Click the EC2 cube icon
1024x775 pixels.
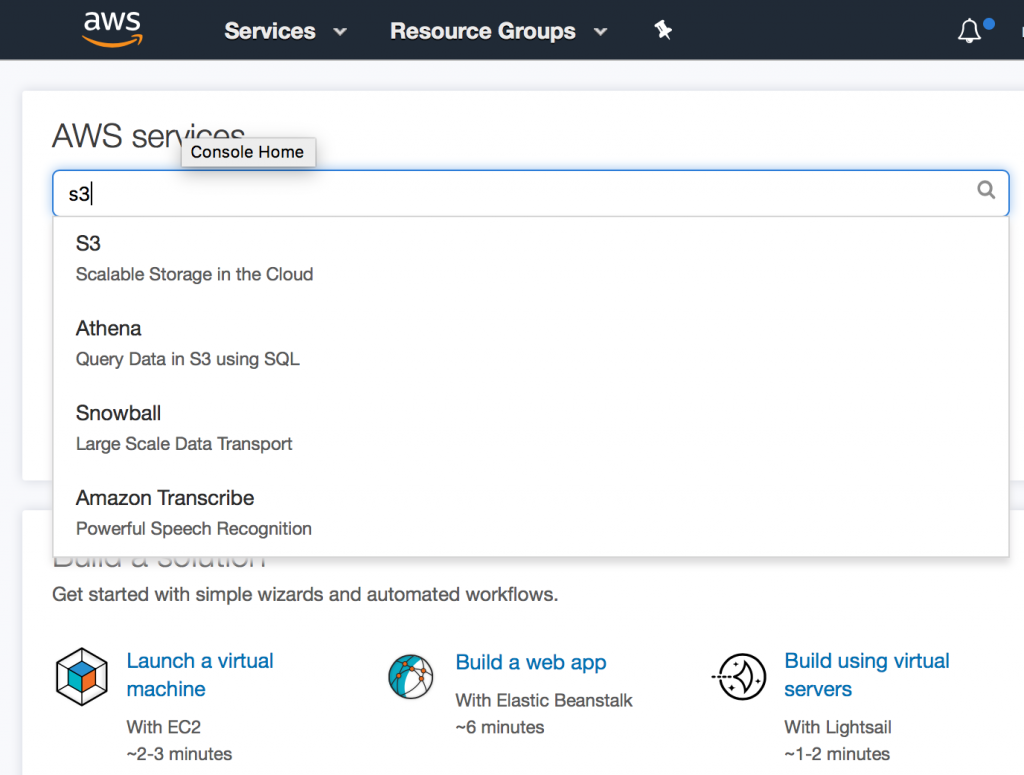point(80,676)
